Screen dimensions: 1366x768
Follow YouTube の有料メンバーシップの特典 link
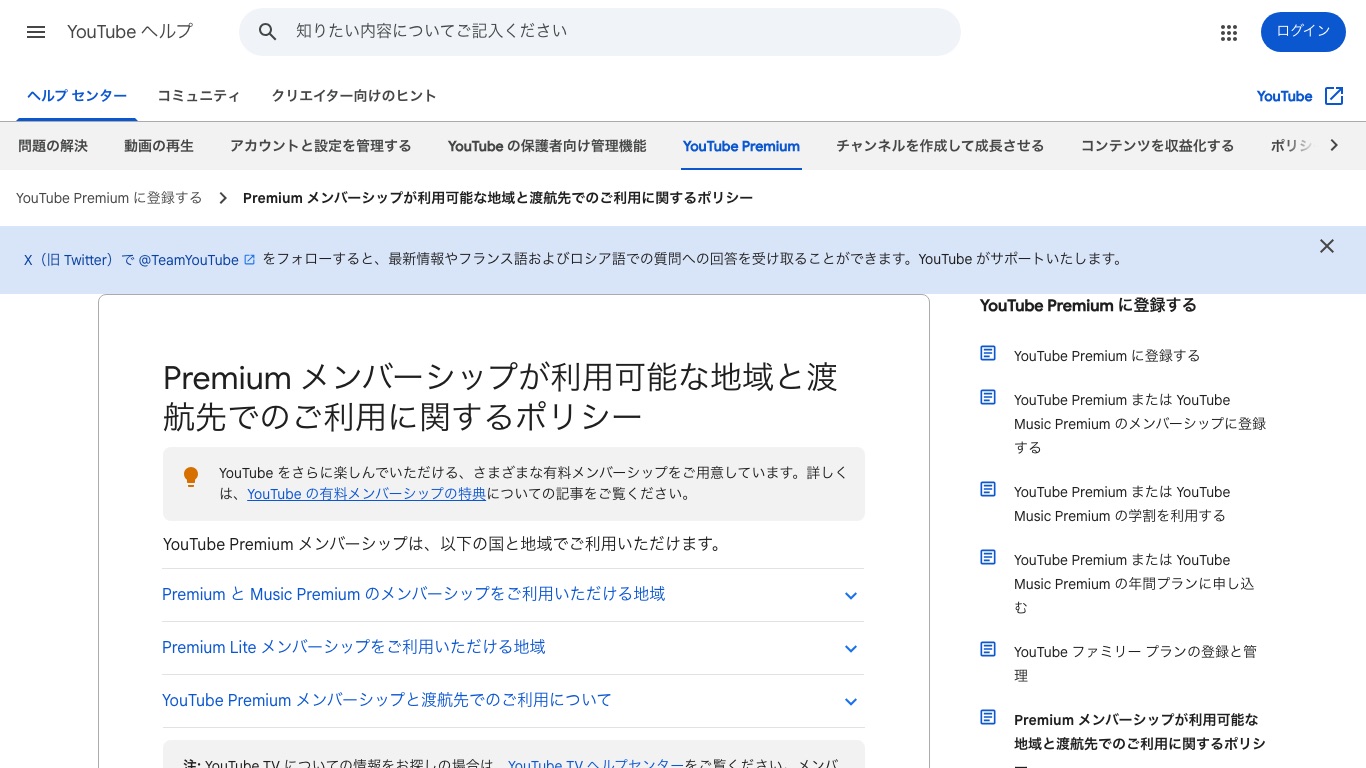[x=367, y=494]
